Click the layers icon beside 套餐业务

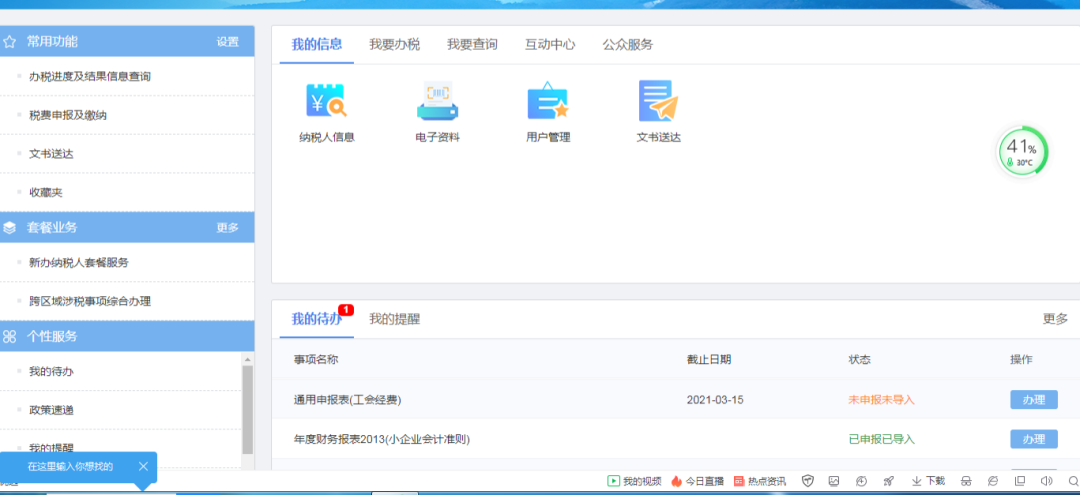[x=10, y=228]
